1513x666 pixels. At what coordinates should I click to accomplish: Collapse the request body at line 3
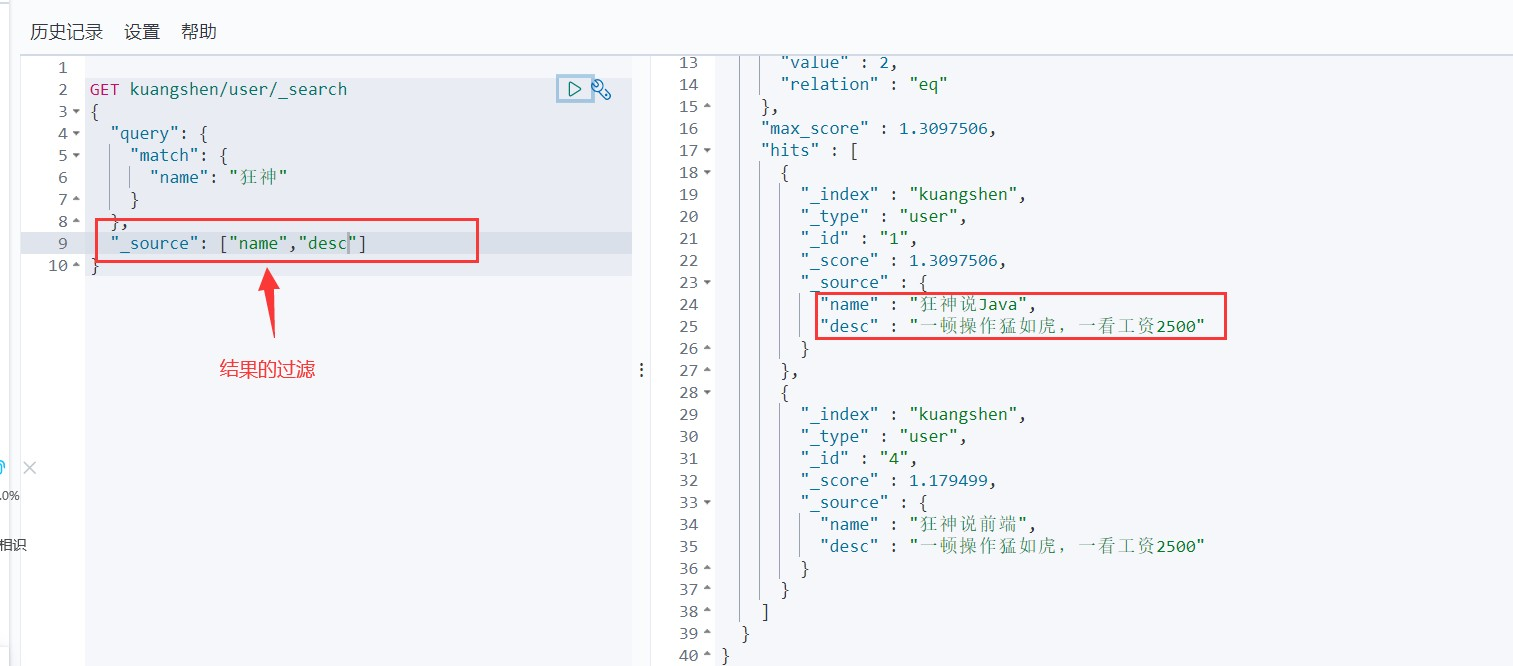[76, 112]
